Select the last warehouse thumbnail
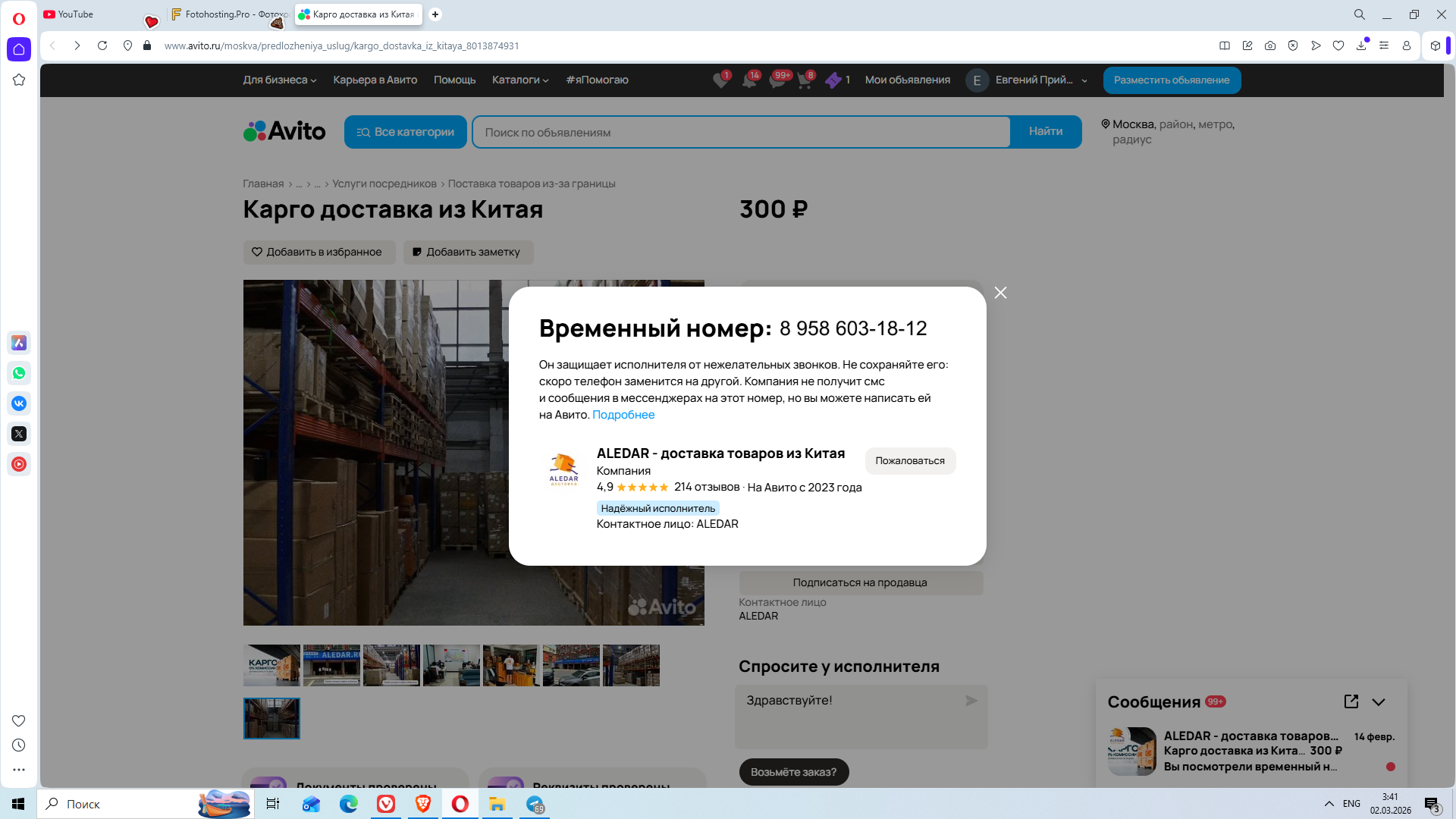Screen dimensions: 1456x819 pos(271,718)
